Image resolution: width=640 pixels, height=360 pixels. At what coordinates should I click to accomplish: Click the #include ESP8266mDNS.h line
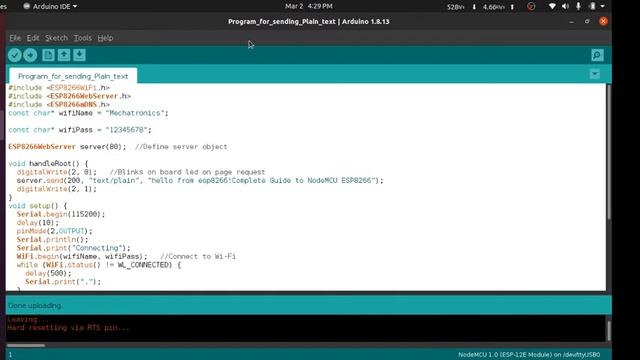(x=59, y=104)
